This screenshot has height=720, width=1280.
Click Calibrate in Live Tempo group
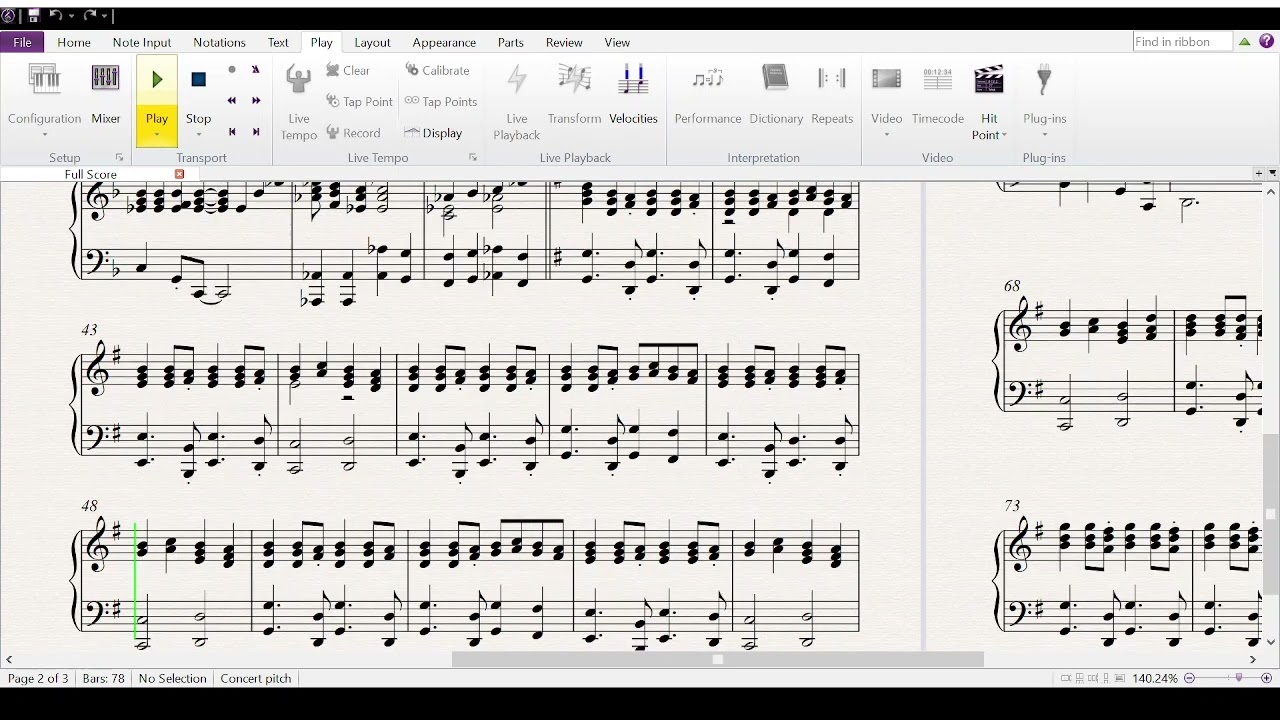pos(437,70)
